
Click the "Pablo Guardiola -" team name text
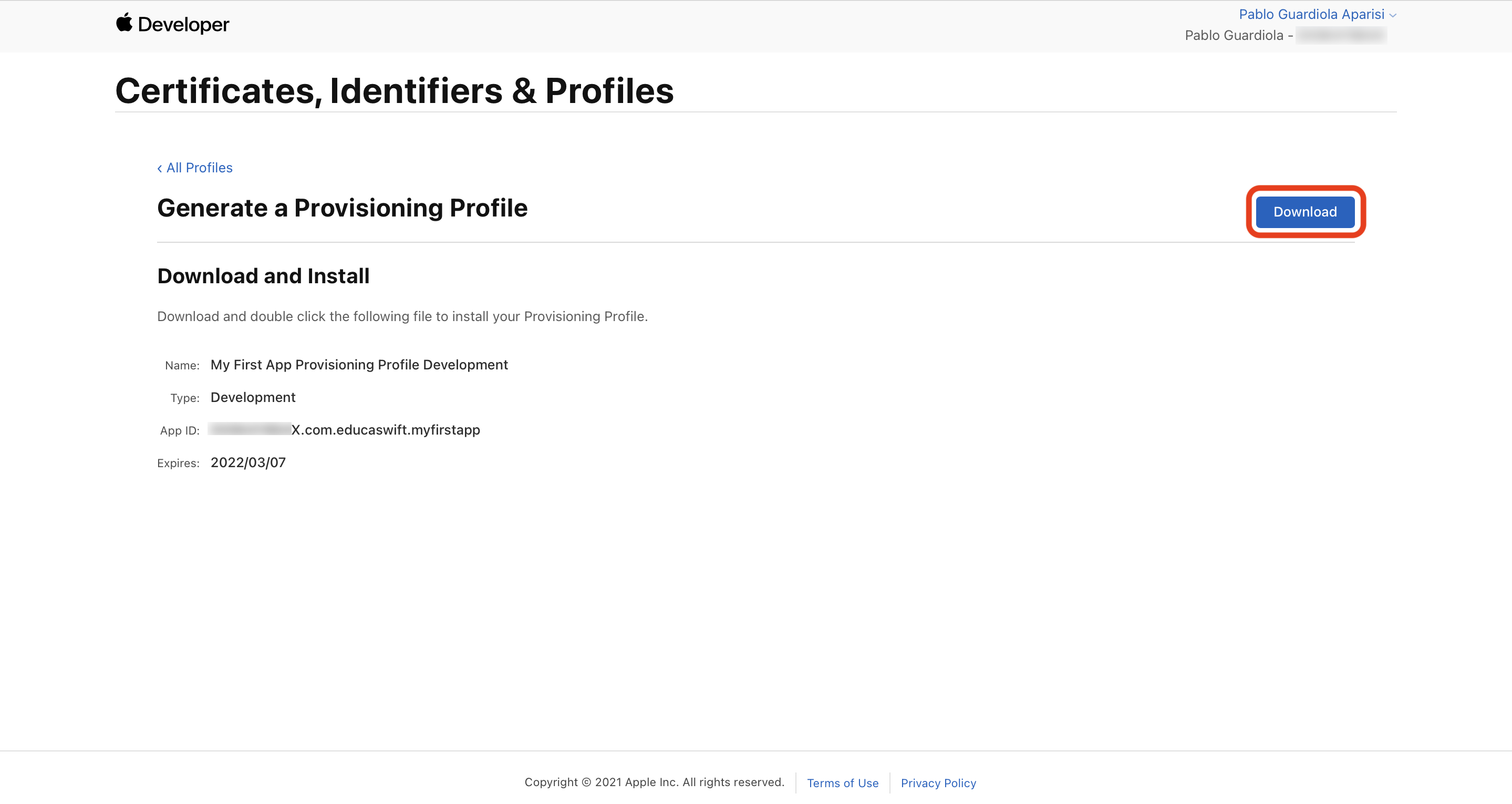1238,35
